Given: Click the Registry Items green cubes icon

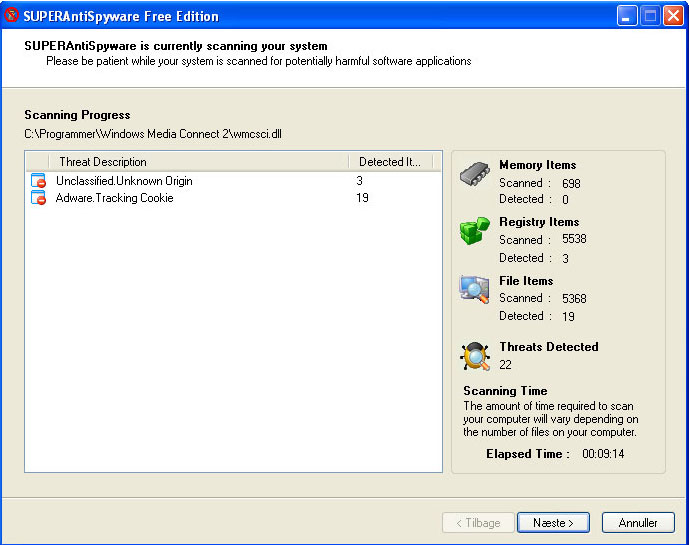Looking at the screenshot, I should (x=475, y=230).
